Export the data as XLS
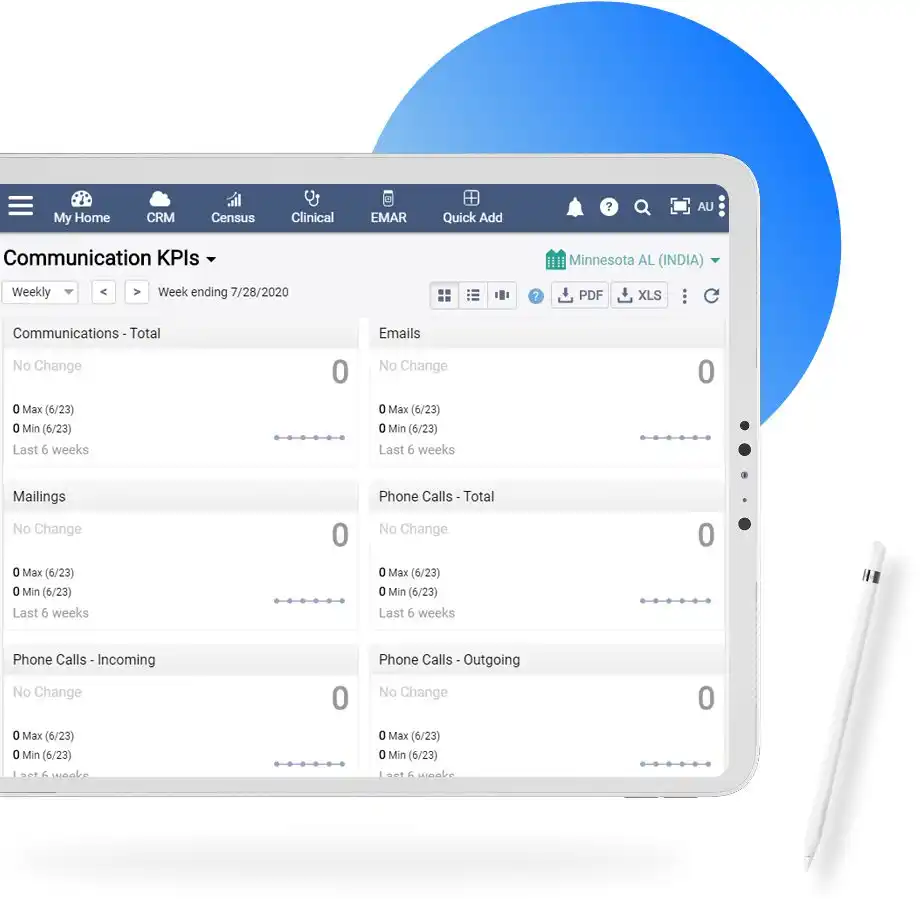920x899 pixels. (639, 295)
